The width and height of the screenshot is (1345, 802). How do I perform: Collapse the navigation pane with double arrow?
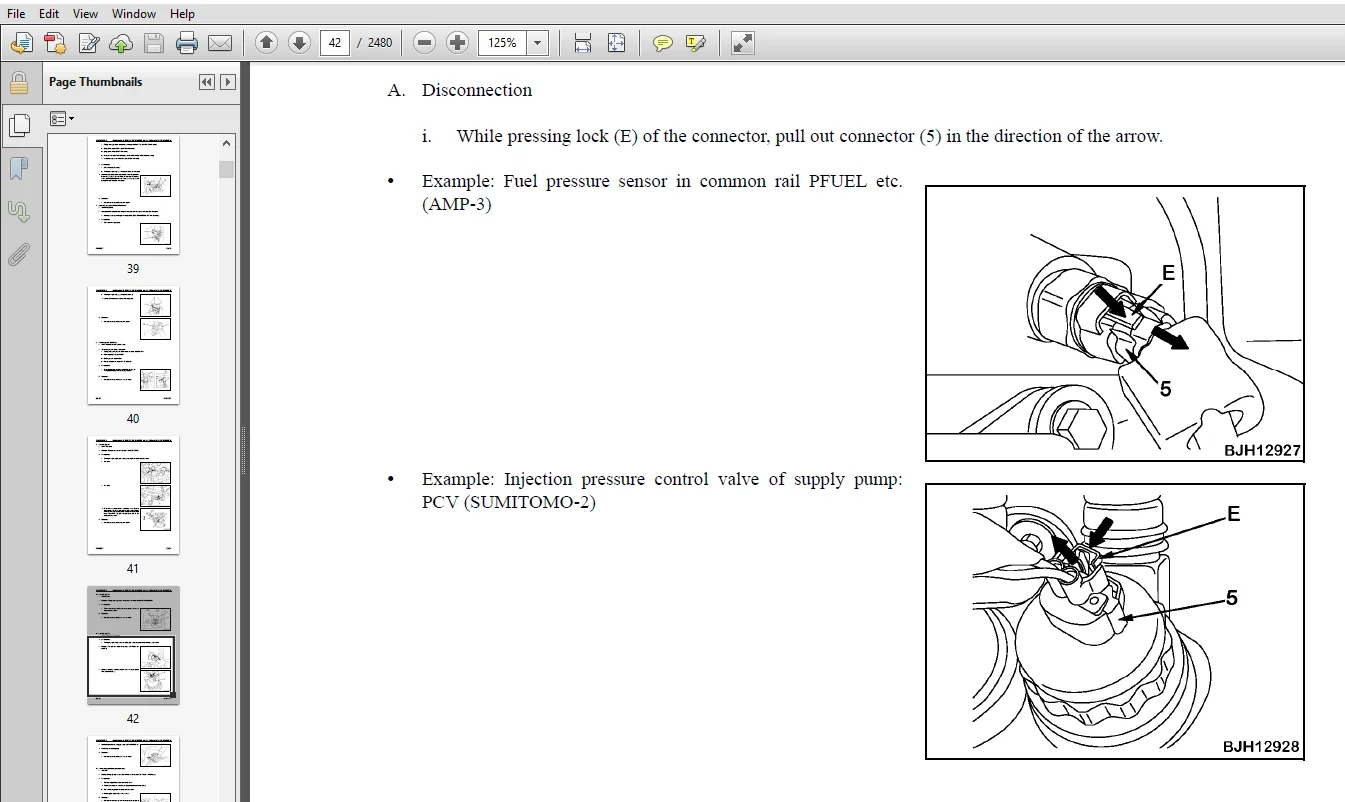[207, 82]
